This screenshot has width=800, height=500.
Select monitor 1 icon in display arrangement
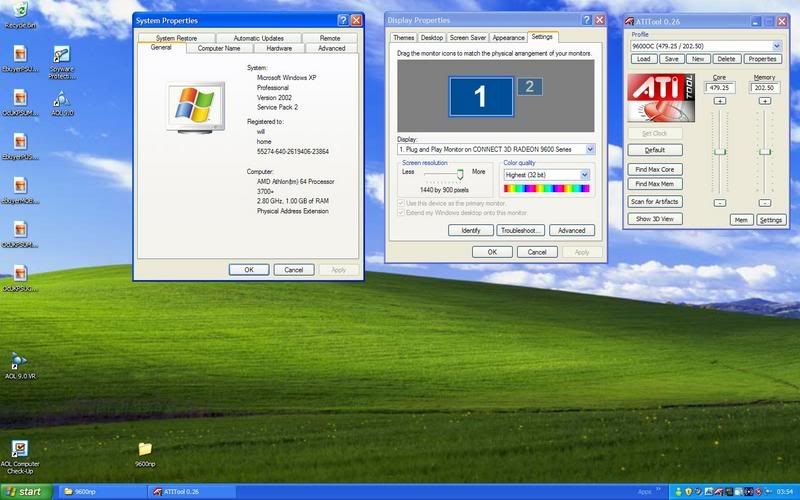479,96
